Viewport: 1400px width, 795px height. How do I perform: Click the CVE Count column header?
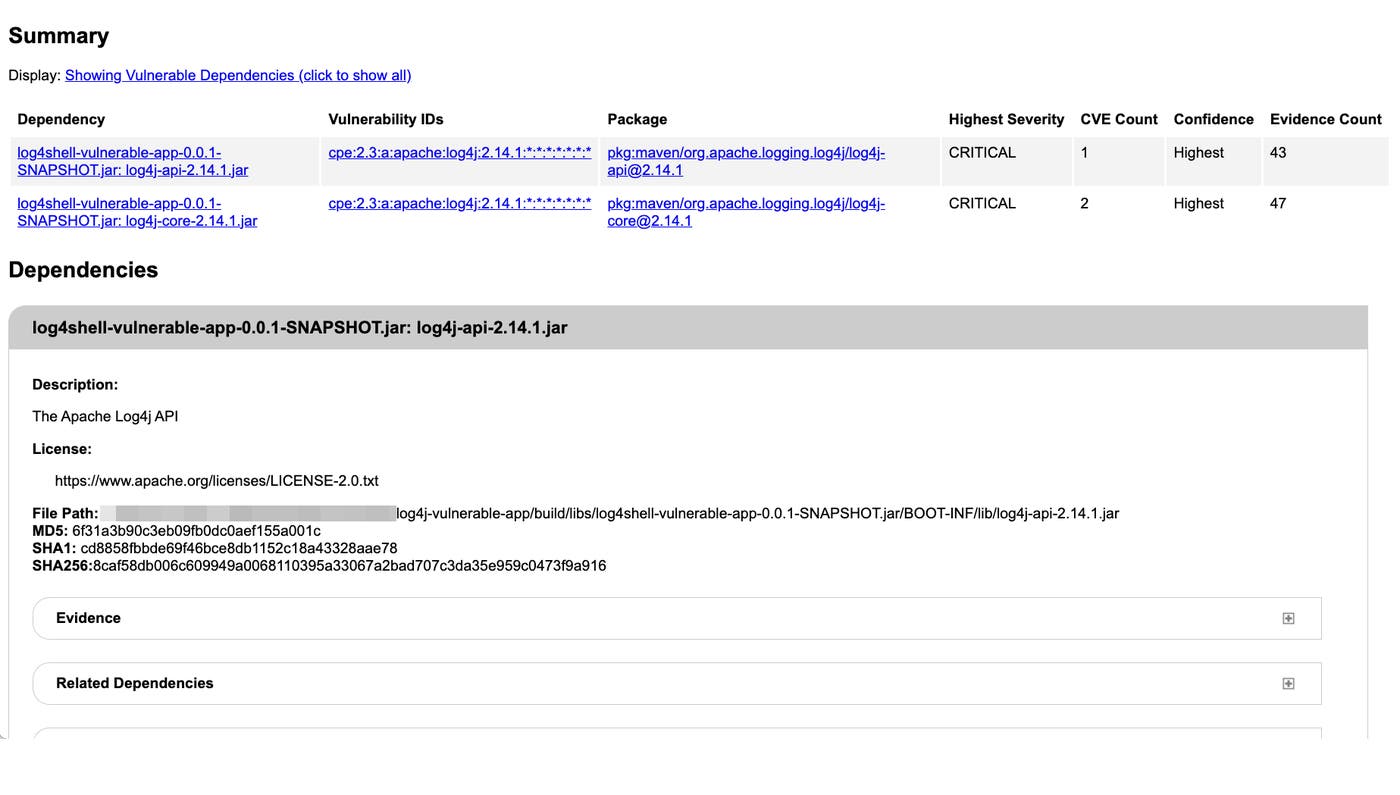coord(1118,119)
